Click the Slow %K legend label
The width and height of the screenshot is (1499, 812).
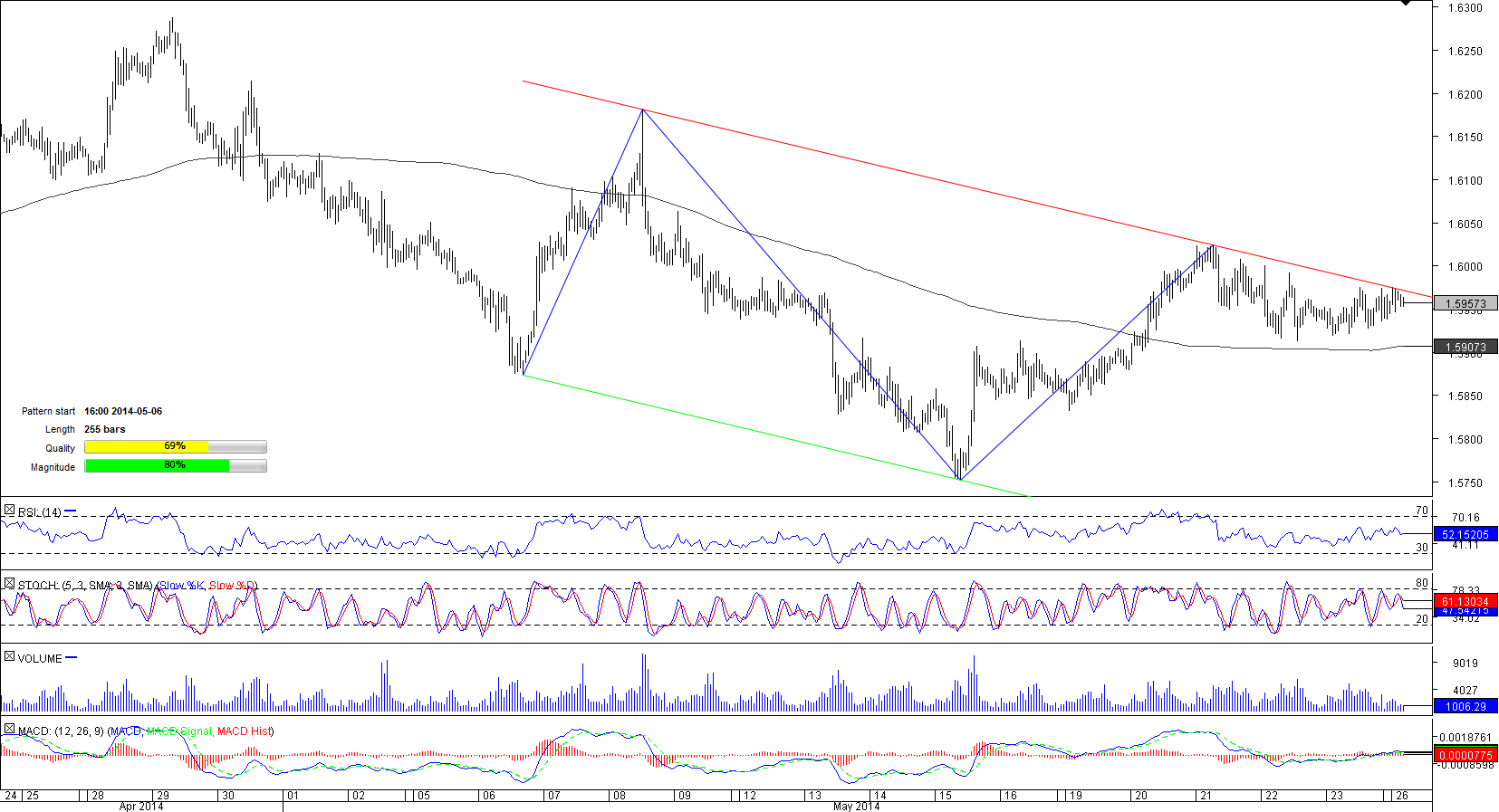click(x=182, y=586)
